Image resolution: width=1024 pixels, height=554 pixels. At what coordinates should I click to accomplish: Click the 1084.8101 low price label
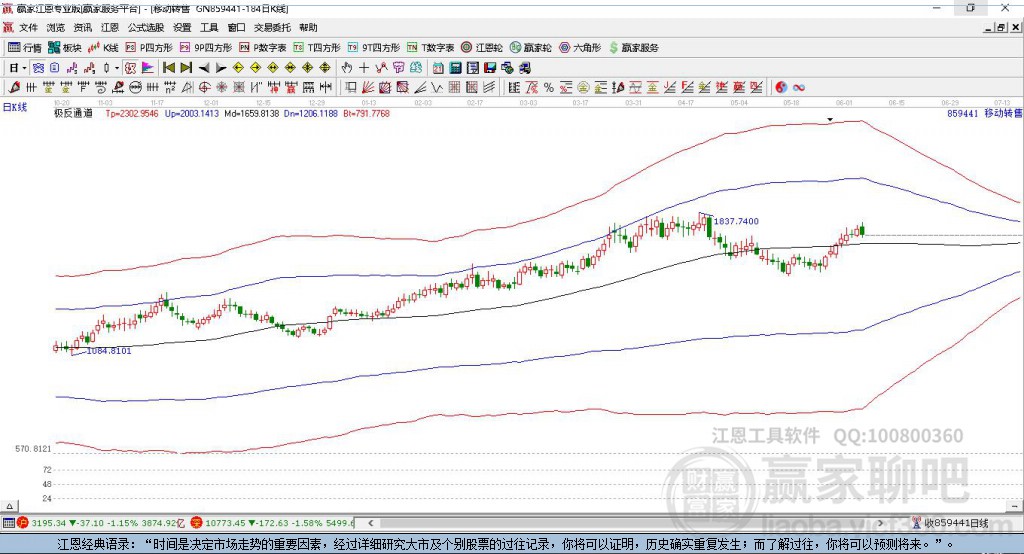109,351
